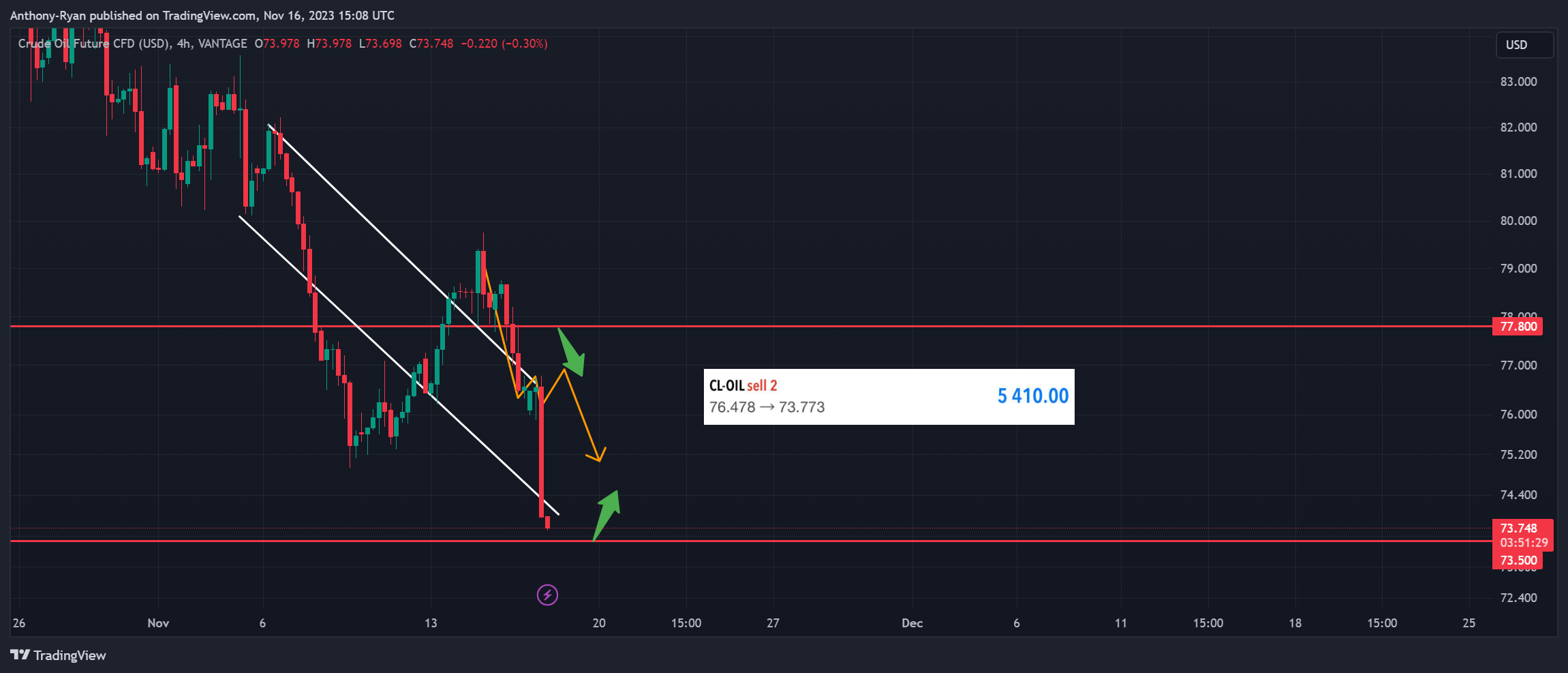The height and width of the screenshot is (673, 1568).
Task: Click the TradingView logo at bottom
Action: [59, 655]
